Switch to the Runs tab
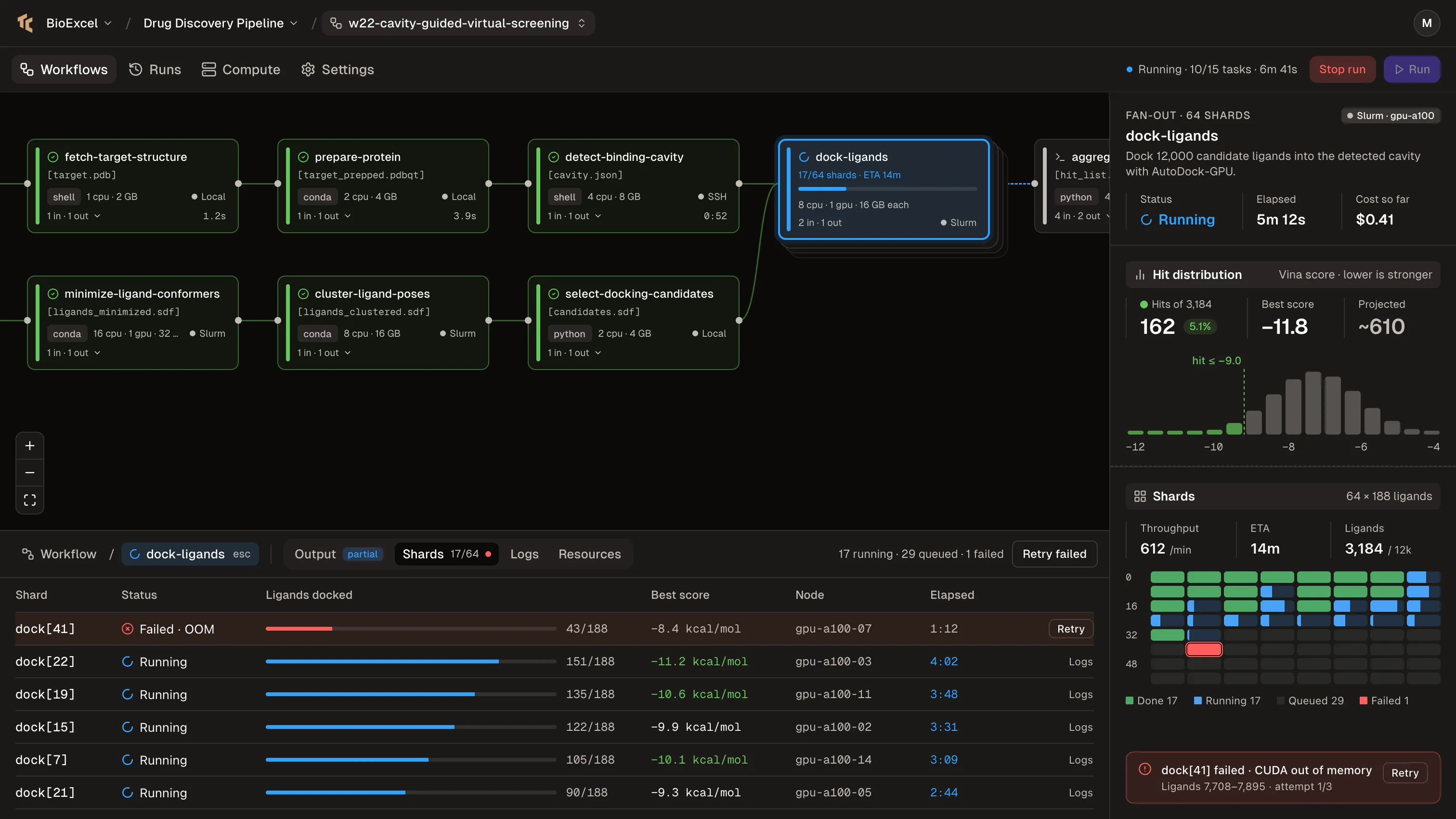This screenshot has height=819, width=1456. (x=155, y=69)
